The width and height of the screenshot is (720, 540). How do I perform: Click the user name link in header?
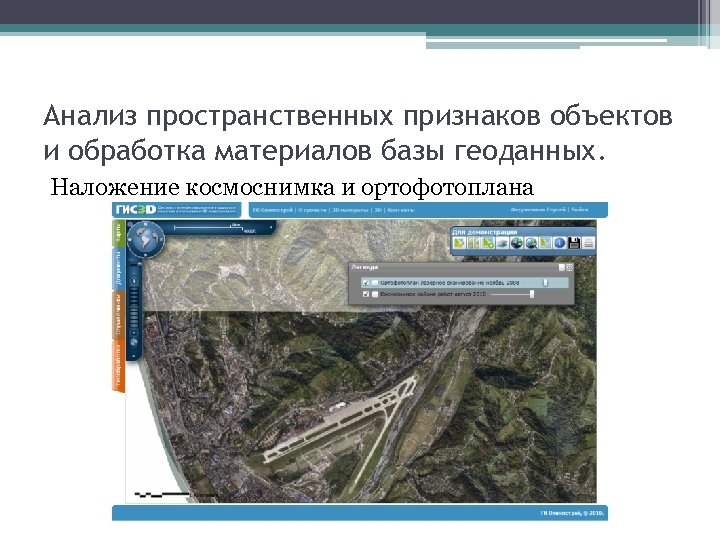[x=538, y=209]
